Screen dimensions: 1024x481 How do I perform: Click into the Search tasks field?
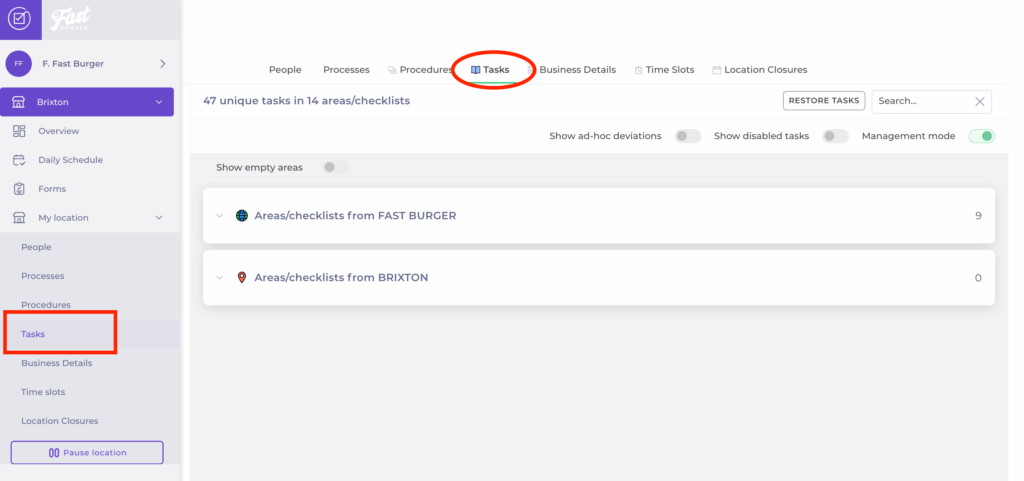click(x=920, y=102)
